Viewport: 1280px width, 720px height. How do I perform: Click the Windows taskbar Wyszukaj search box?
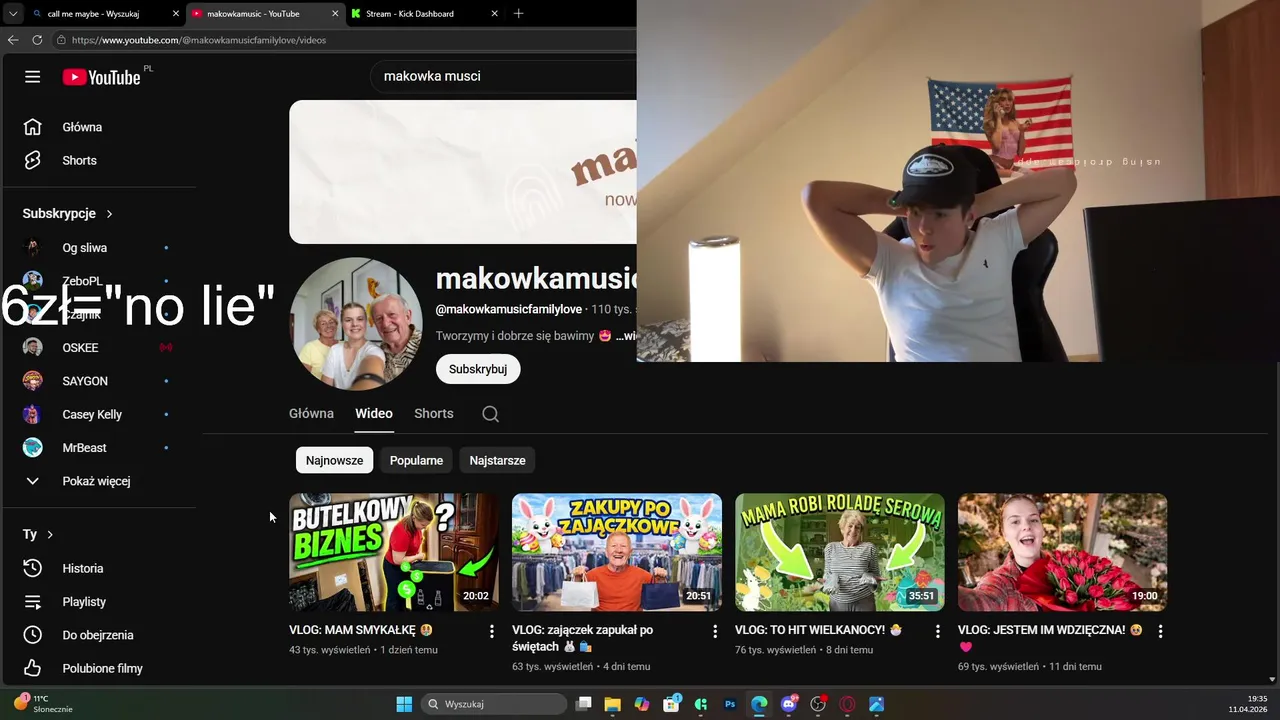pos(494,704)
